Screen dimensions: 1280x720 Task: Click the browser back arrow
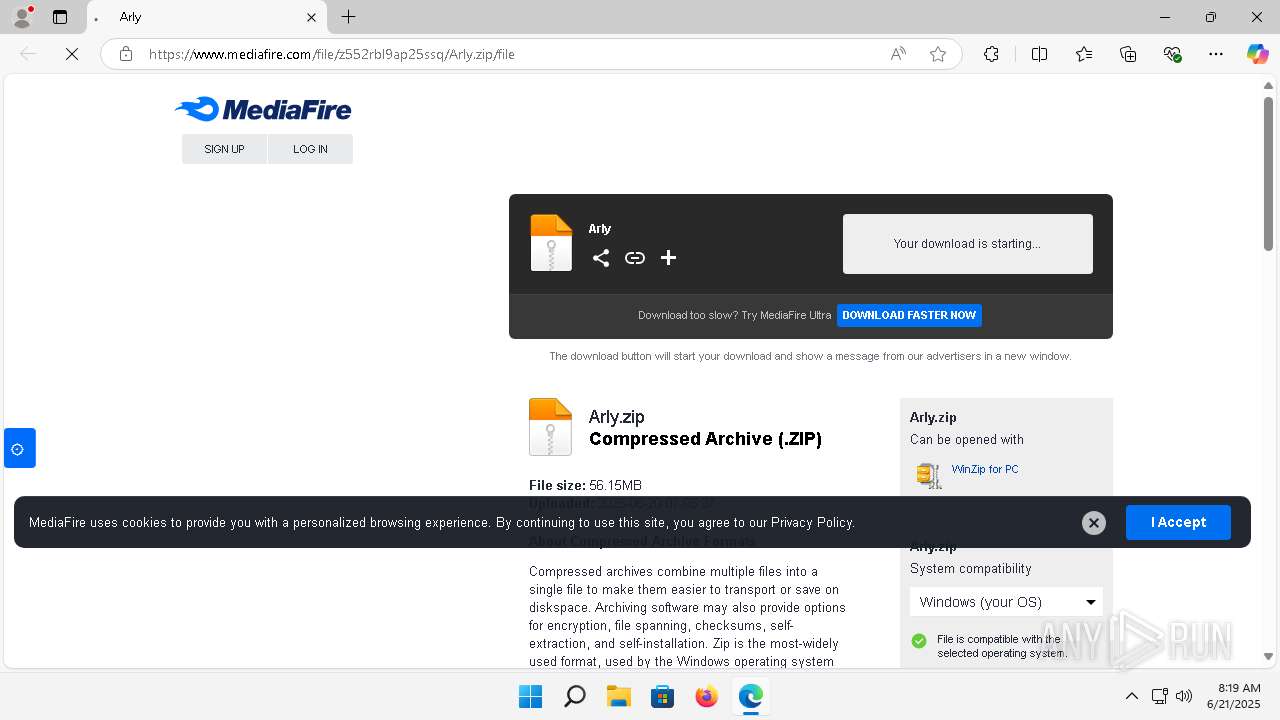point(28,54)
